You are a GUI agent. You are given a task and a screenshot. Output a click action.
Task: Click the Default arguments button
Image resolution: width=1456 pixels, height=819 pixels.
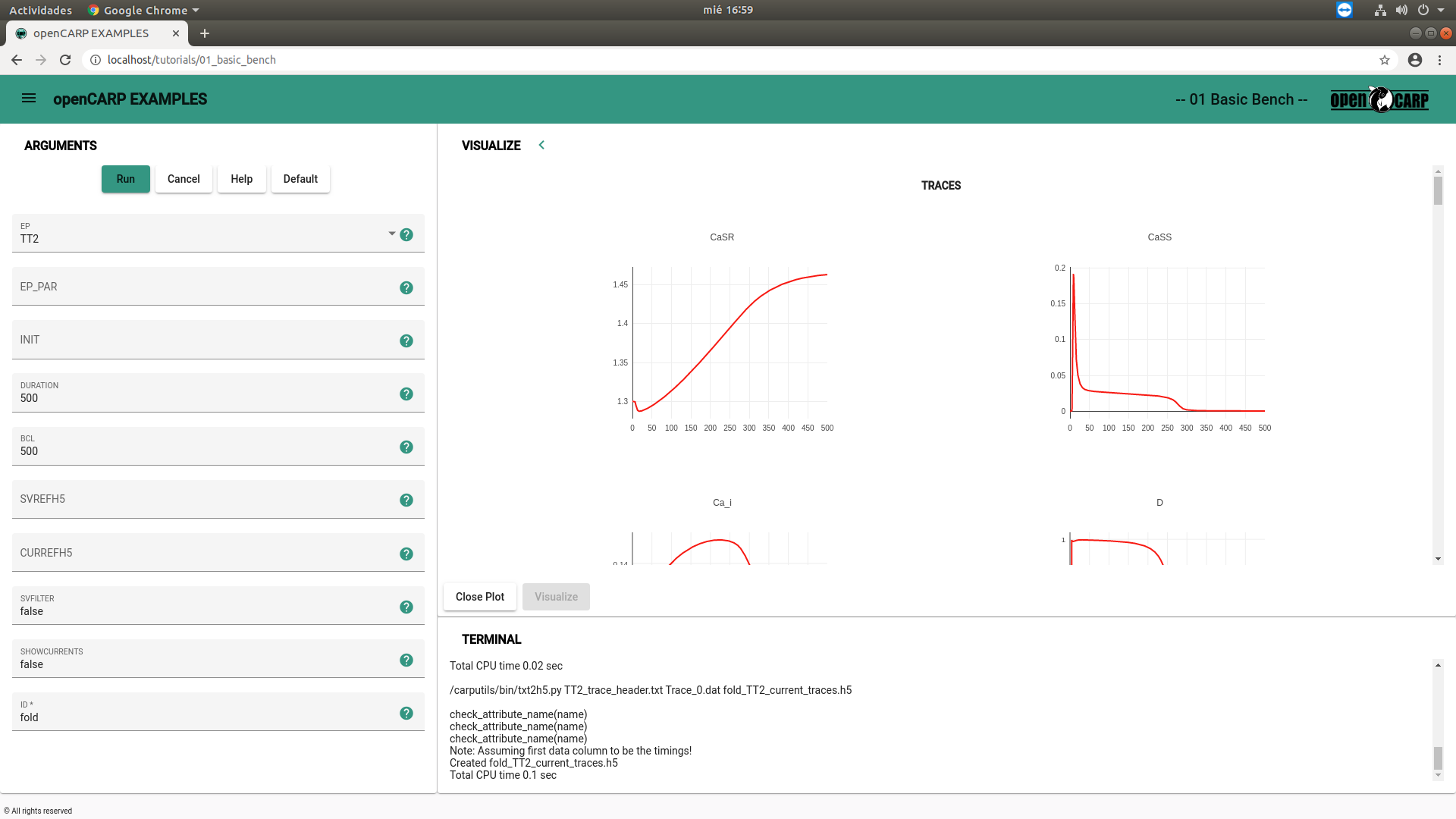pyautogui.click(x=300, y=179)
